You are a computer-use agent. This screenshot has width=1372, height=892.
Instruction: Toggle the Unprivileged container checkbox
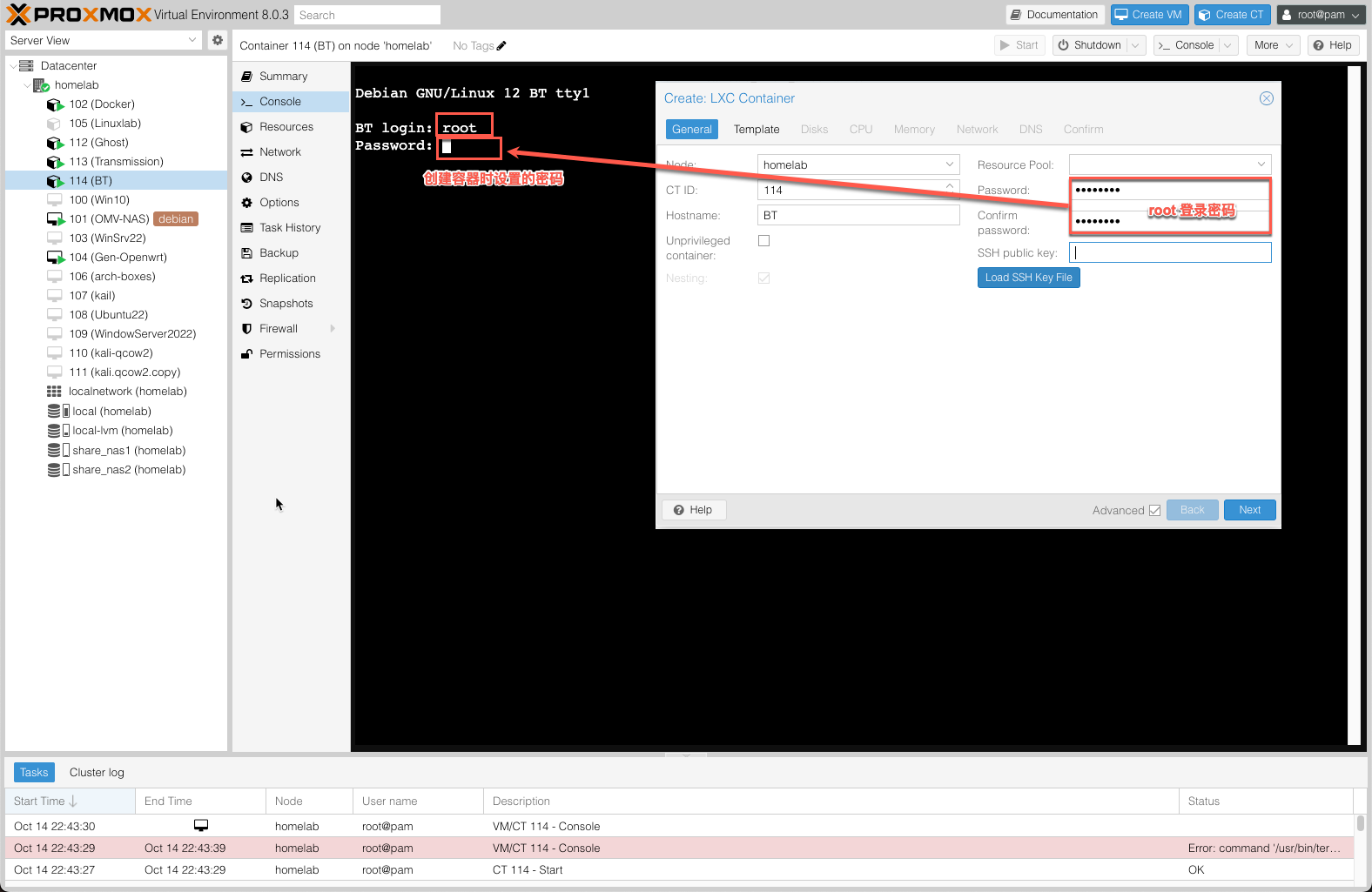tap(764, 241)
